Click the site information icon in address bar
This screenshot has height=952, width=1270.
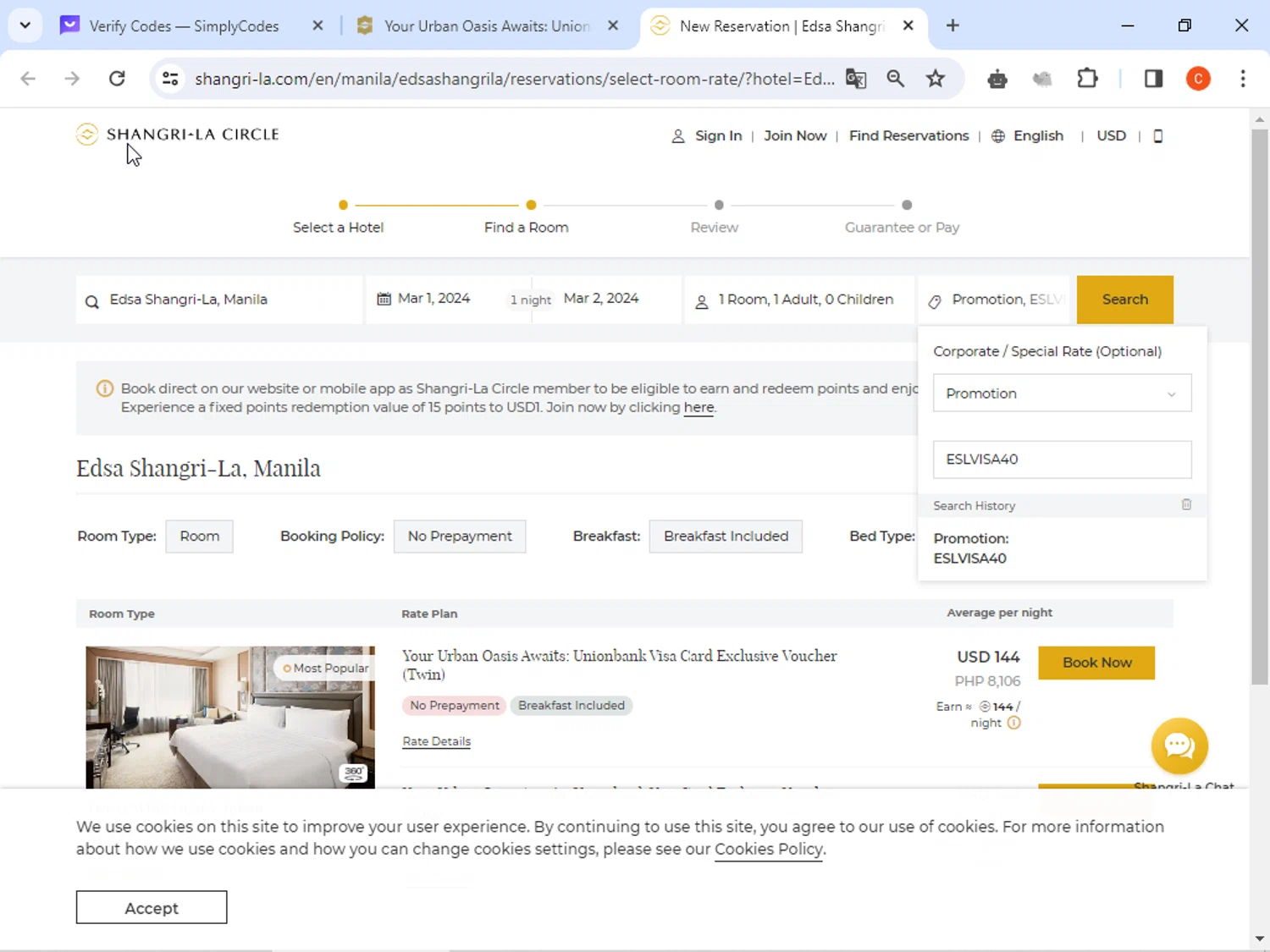point(170,79)
